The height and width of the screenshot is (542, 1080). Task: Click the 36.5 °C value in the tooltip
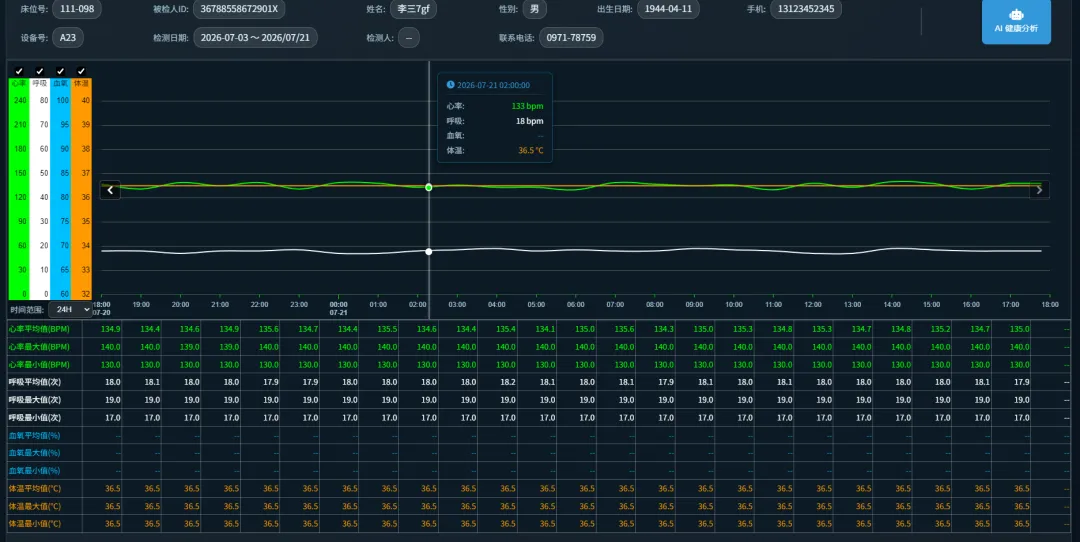531,150
